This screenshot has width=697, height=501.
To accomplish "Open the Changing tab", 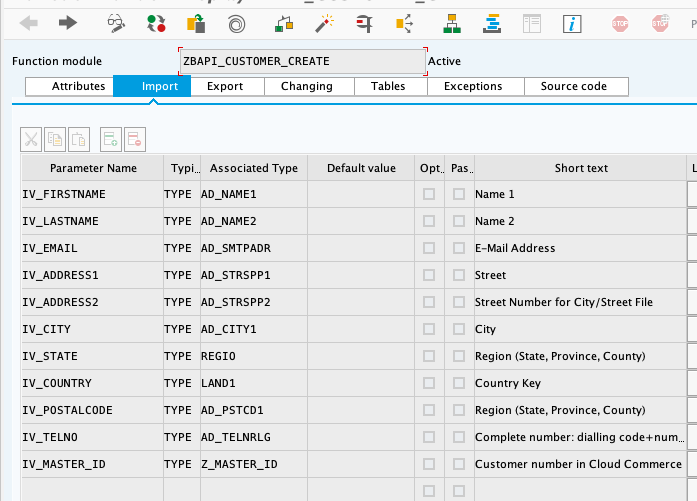I will pyautogui.click(x=309, y=86).
